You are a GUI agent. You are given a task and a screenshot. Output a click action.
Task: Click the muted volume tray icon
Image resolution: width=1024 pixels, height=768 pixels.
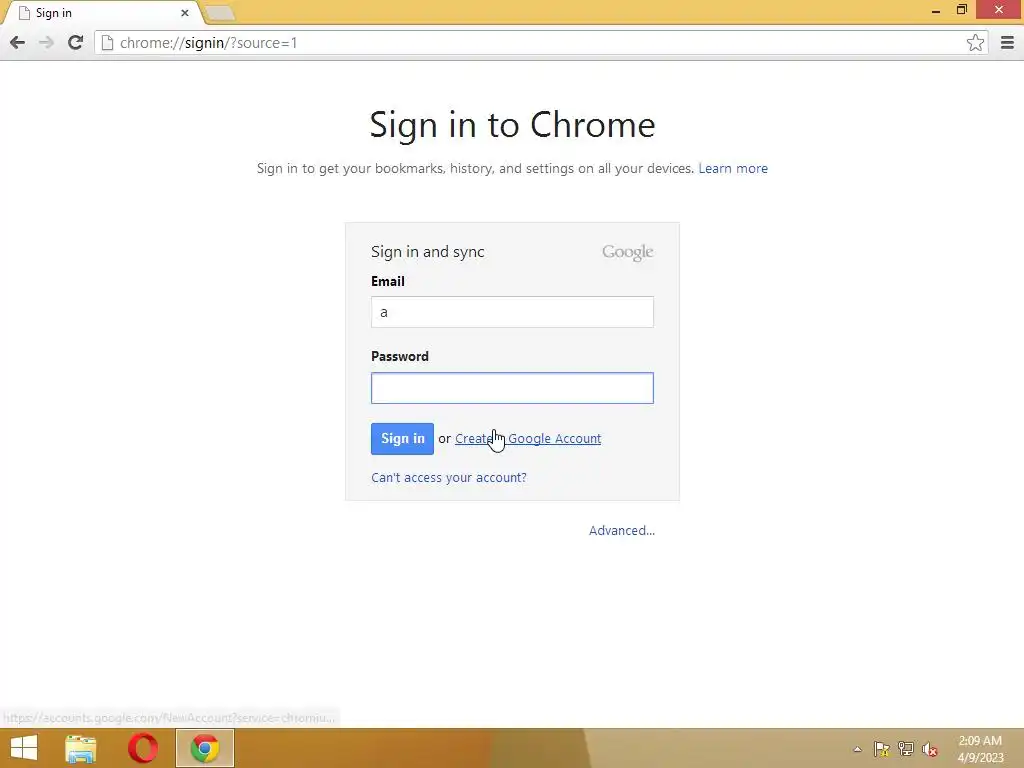[930, 749]
